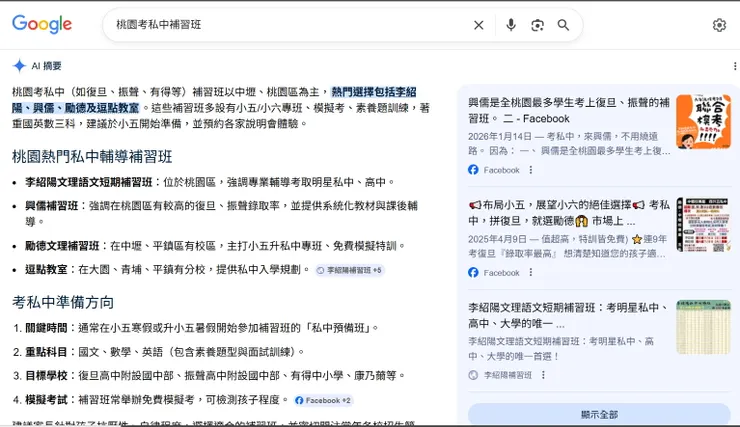The height and width of the screenshot is (427, 740).
Task: Click the 2025年4月9日 snippet date
Action: pyautogui.click(x=498, y=239)
